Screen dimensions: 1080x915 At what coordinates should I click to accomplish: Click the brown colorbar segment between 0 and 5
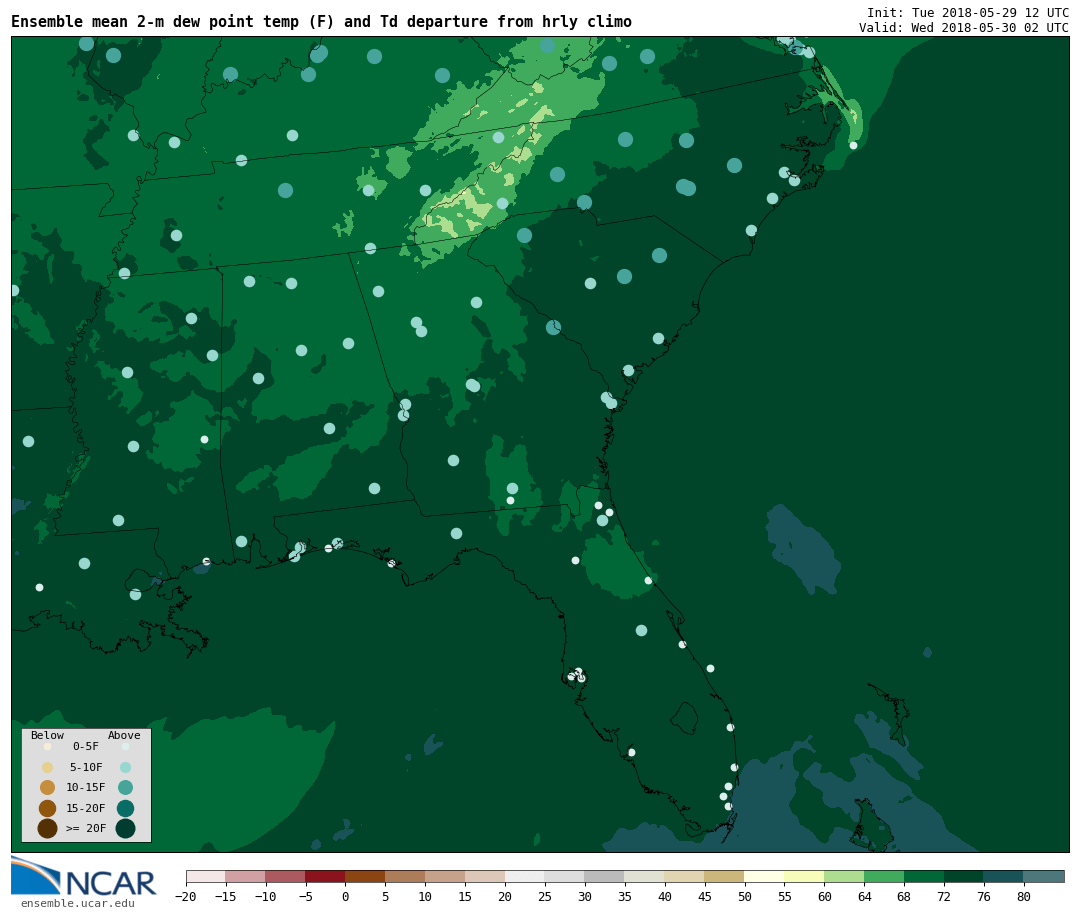(365, 876)
